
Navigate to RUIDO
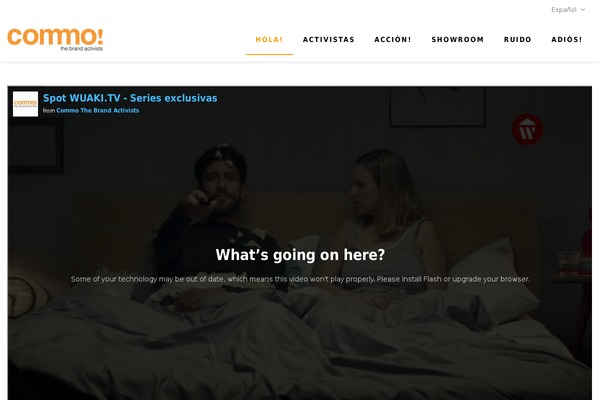517,39
